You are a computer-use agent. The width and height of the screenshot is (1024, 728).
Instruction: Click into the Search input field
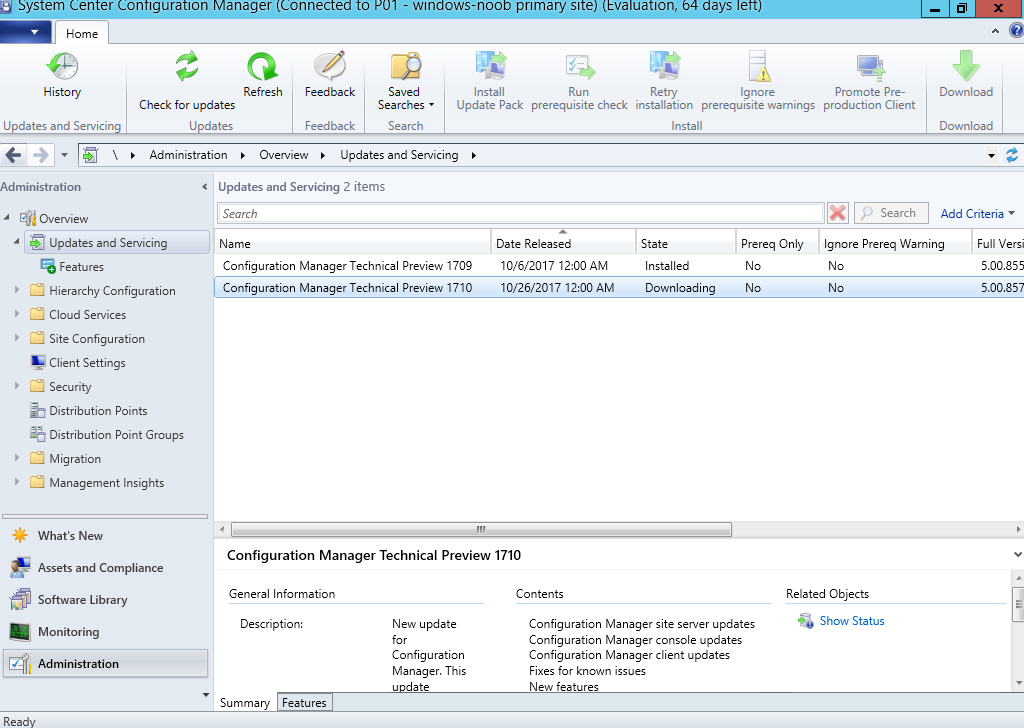point(520,214)
